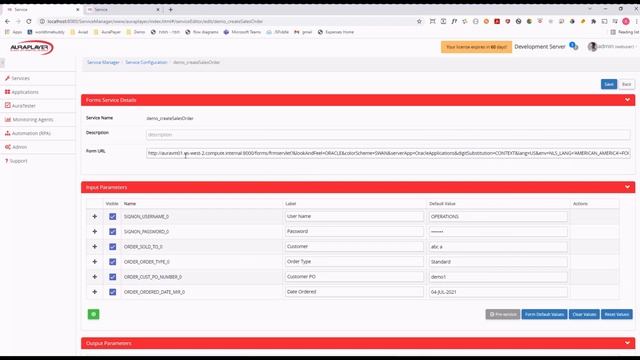Save the service configuration
This screenshot has height=360, width=640.
[x=609, y=84]
